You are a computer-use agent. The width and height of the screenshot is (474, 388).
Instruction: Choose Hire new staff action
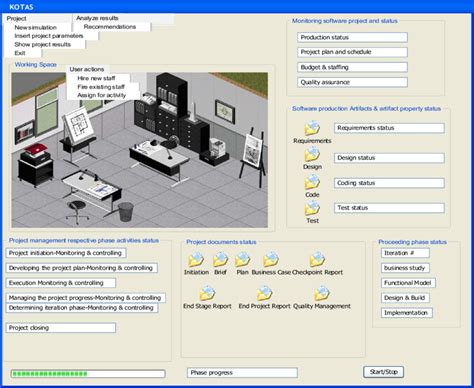(x=96, y=78)
